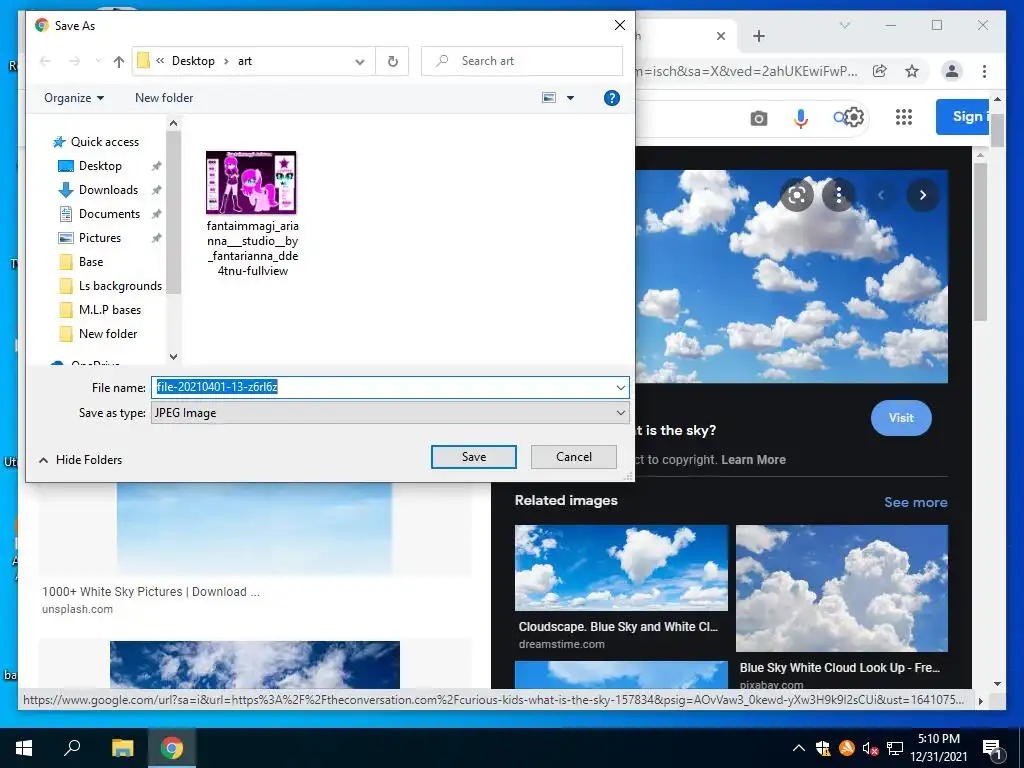Open the large sky preview image
Screen dimensions: 1024x768
click(791, 276)
